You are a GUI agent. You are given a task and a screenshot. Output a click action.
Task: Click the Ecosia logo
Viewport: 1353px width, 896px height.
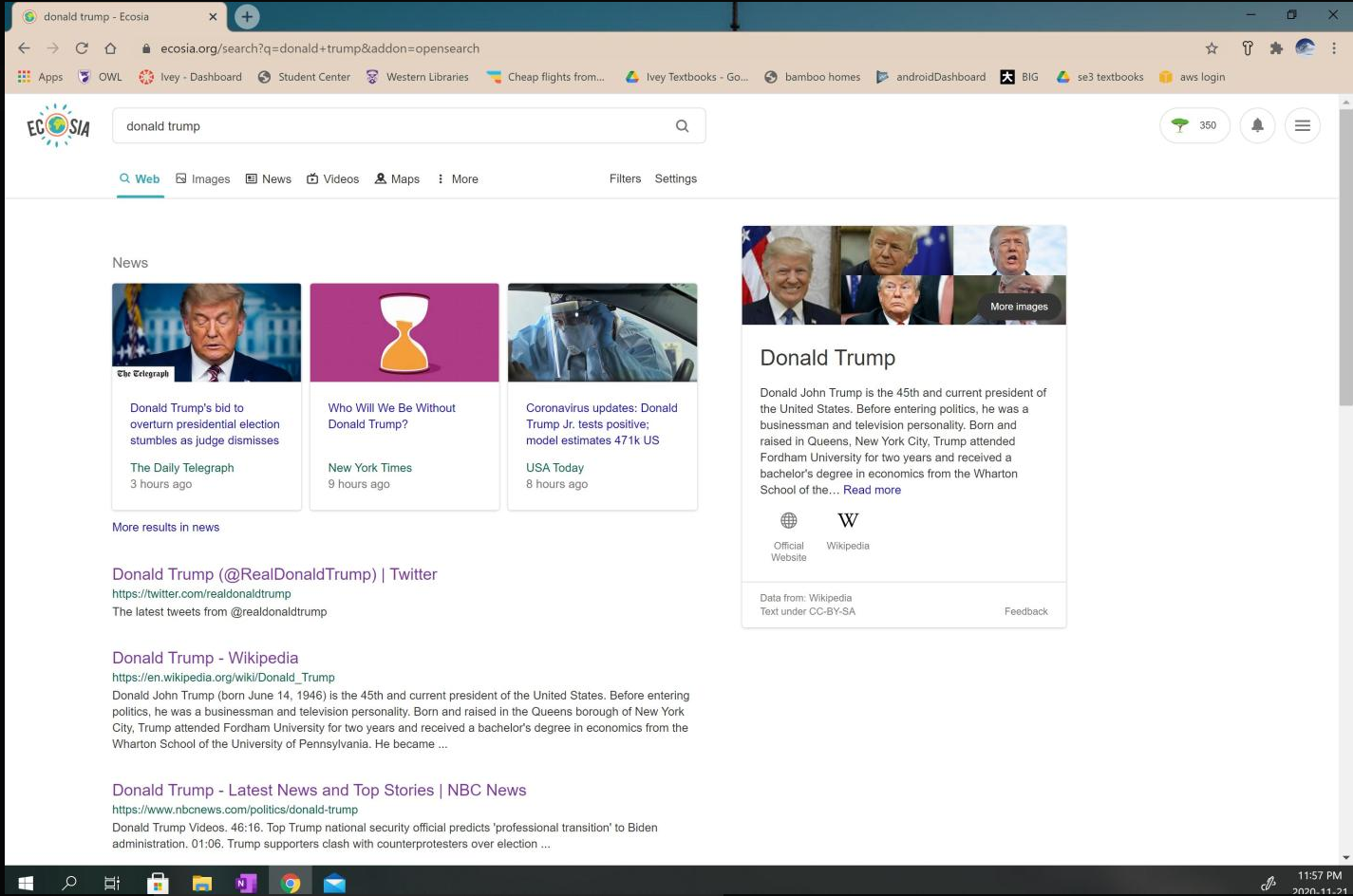(x=58, y=125)
